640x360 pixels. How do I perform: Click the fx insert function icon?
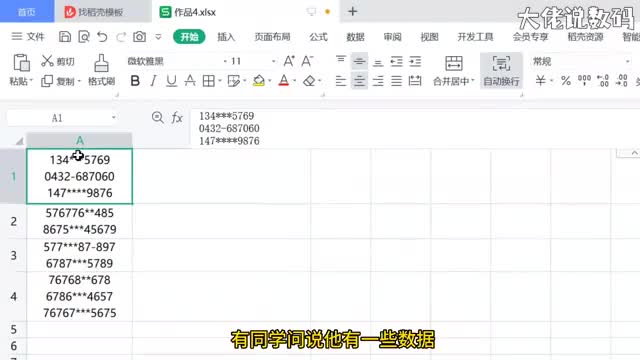click(x=177, y=118)
